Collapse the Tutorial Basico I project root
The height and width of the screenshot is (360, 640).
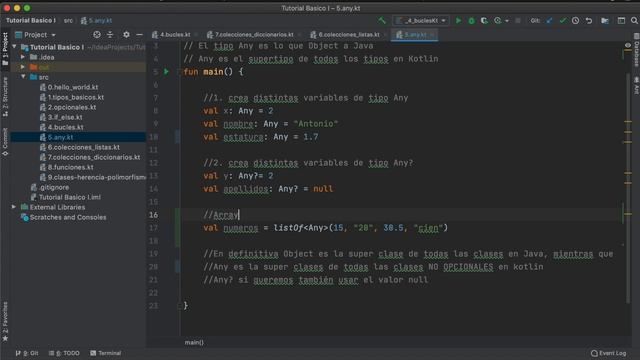15,47
